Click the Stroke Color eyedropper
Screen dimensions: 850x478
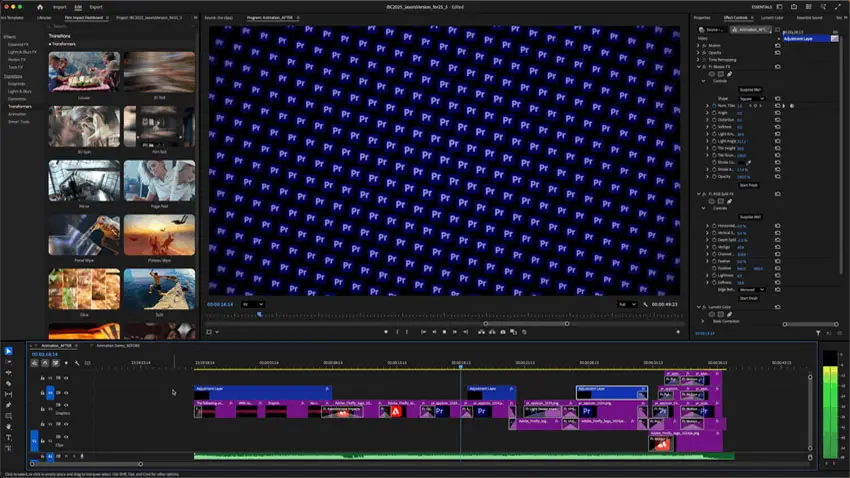click(749, 162)
